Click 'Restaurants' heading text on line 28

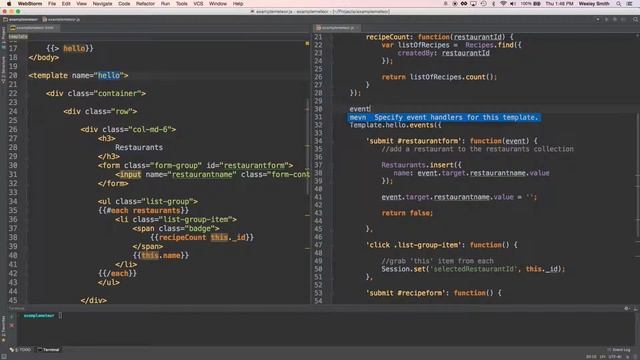coord(139,147)
